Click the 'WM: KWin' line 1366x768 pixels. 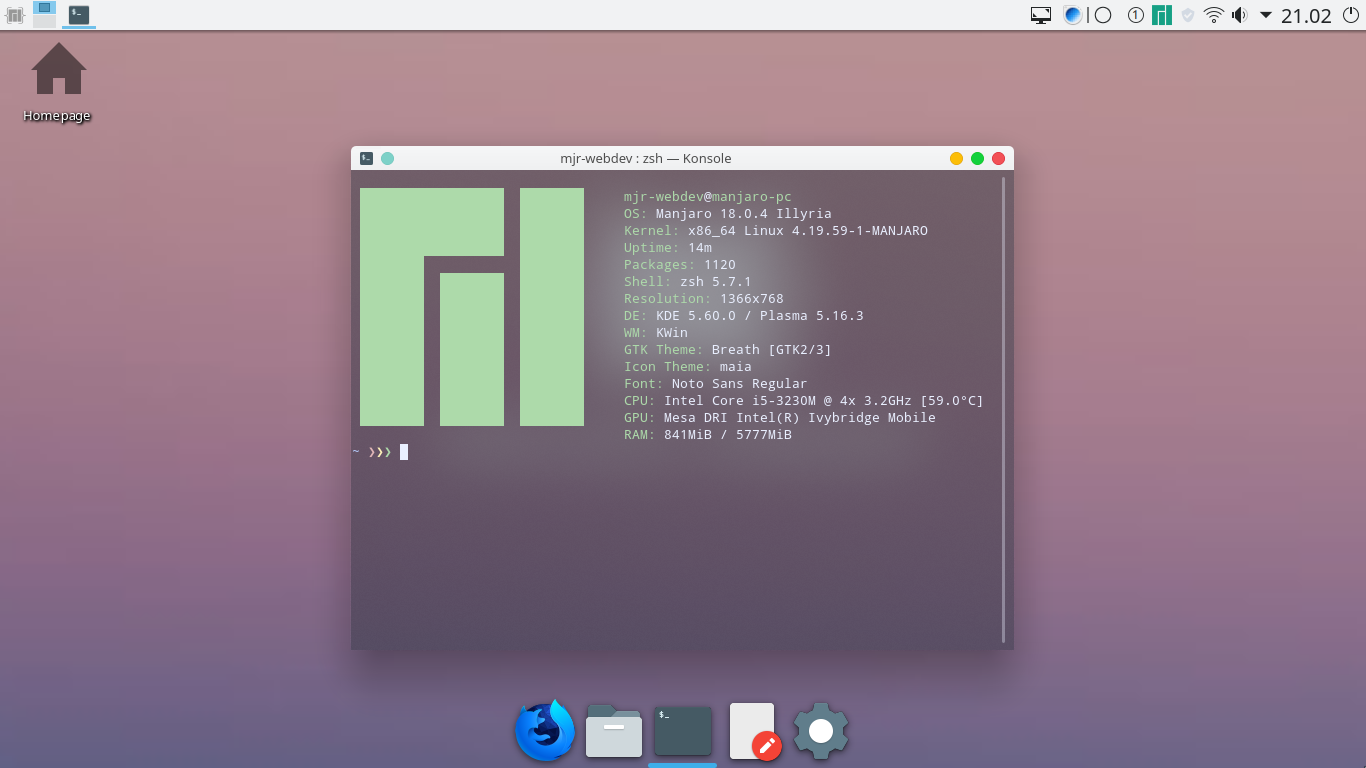point(656,333)
